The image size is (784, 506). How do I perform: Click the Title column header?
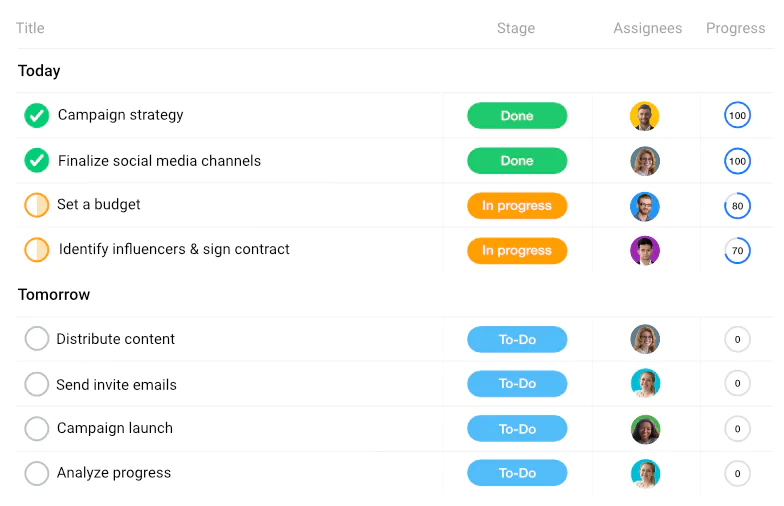tap(31, 28)
